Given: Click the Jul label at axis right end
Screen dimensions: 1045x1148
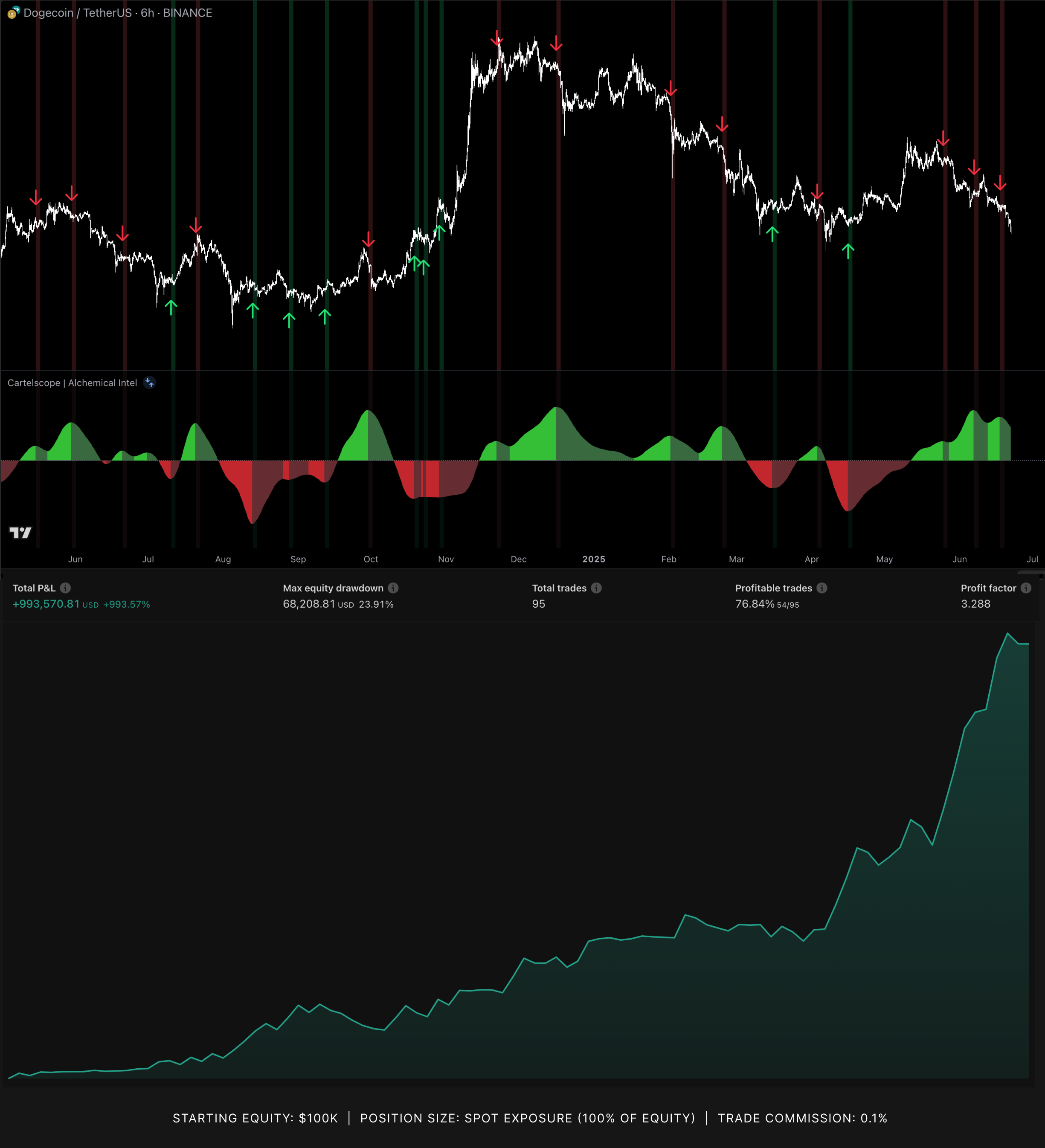Looking at the screenshot, I should point(1032,559).
